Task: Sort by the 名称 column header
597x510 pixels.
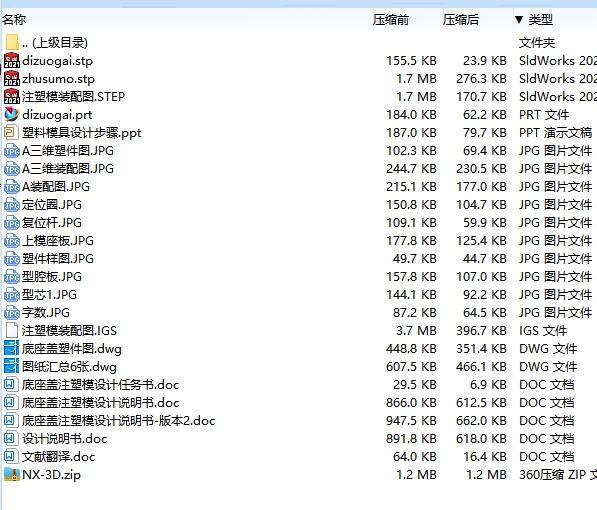Action: (14, 19)
